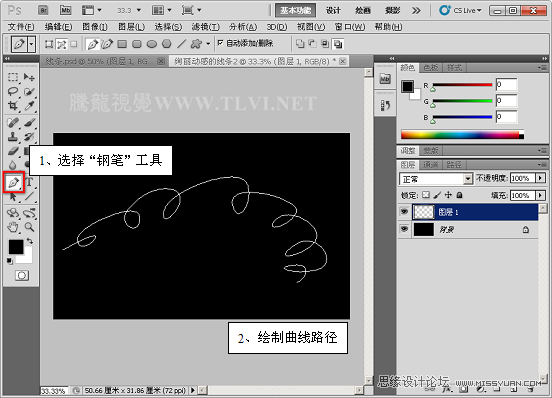
Task: Select the Move tool
Action: [29, 77]
